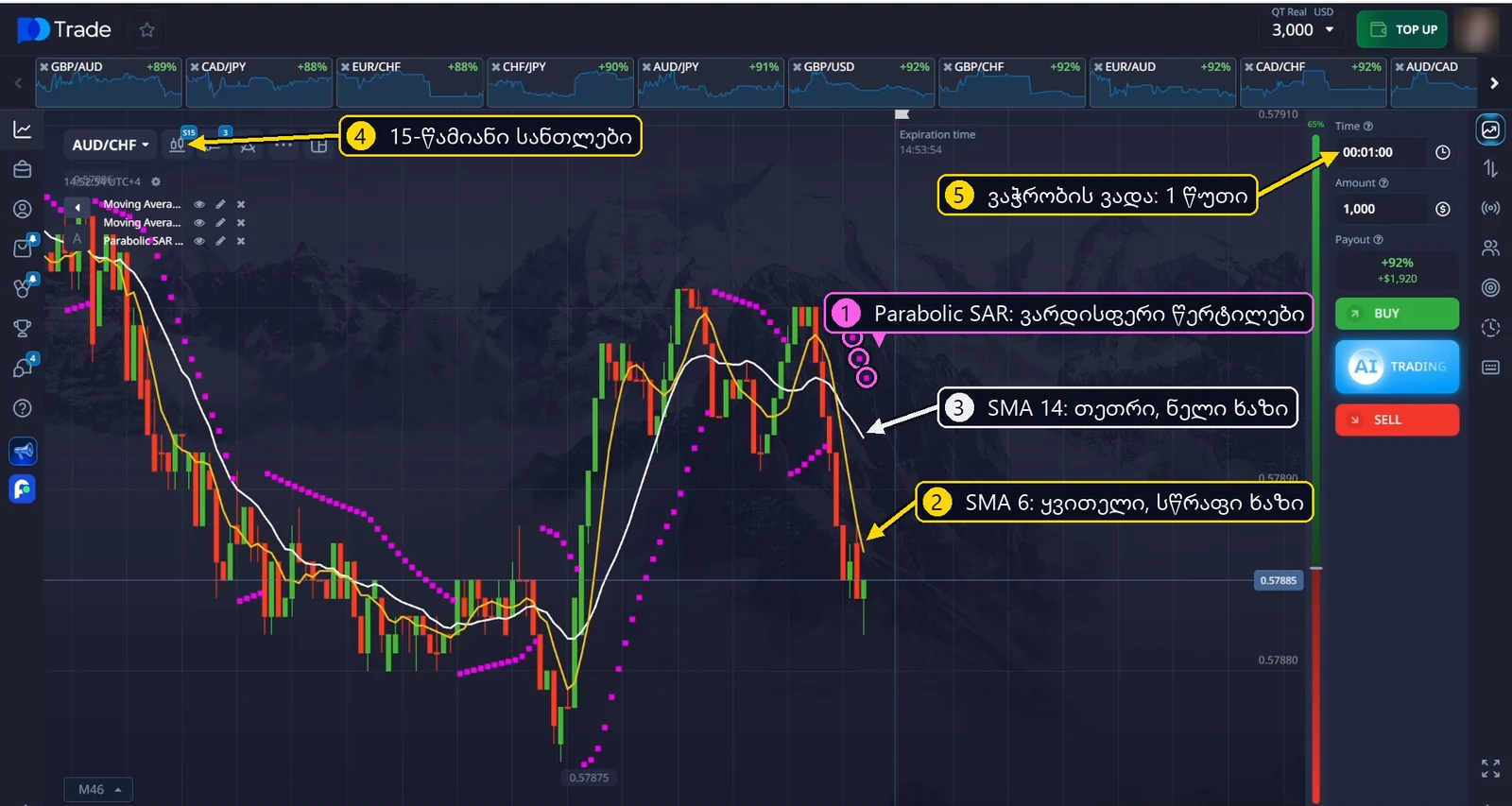
Task: Open the help question mark section
Action: (x=23, y=408)
